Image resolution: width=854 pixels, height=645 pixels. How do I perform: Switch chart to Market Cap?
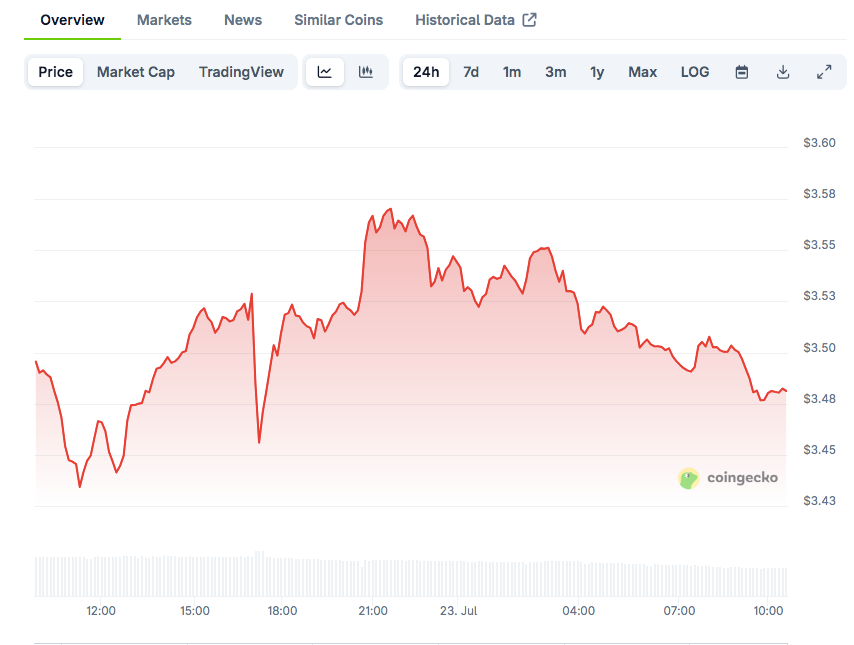[x=136, y=72]
